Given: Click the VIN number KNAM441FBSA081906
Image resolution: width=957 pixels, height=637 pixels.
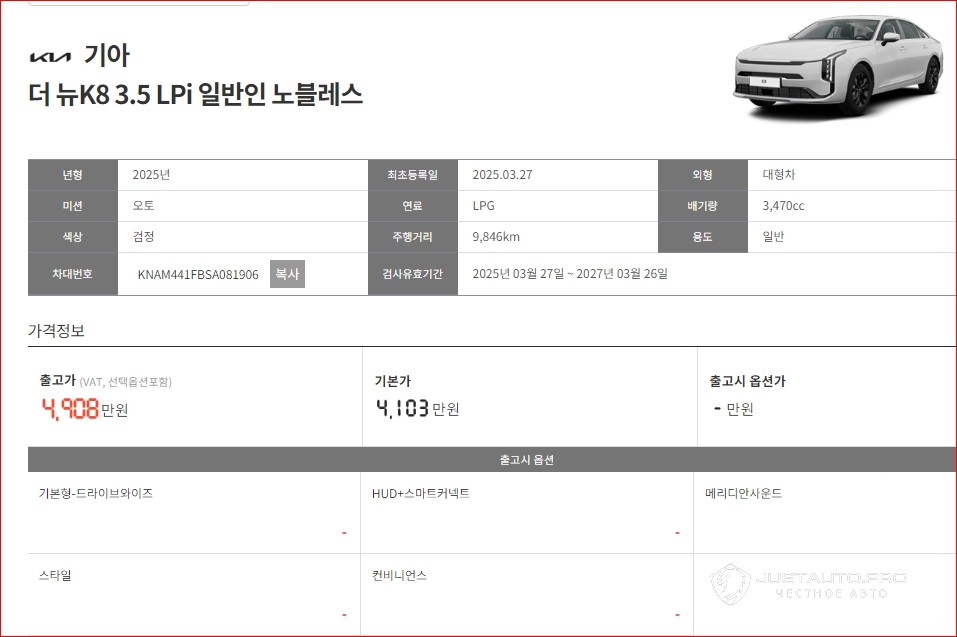Looking at the screenshot, I should coord(198,274).
